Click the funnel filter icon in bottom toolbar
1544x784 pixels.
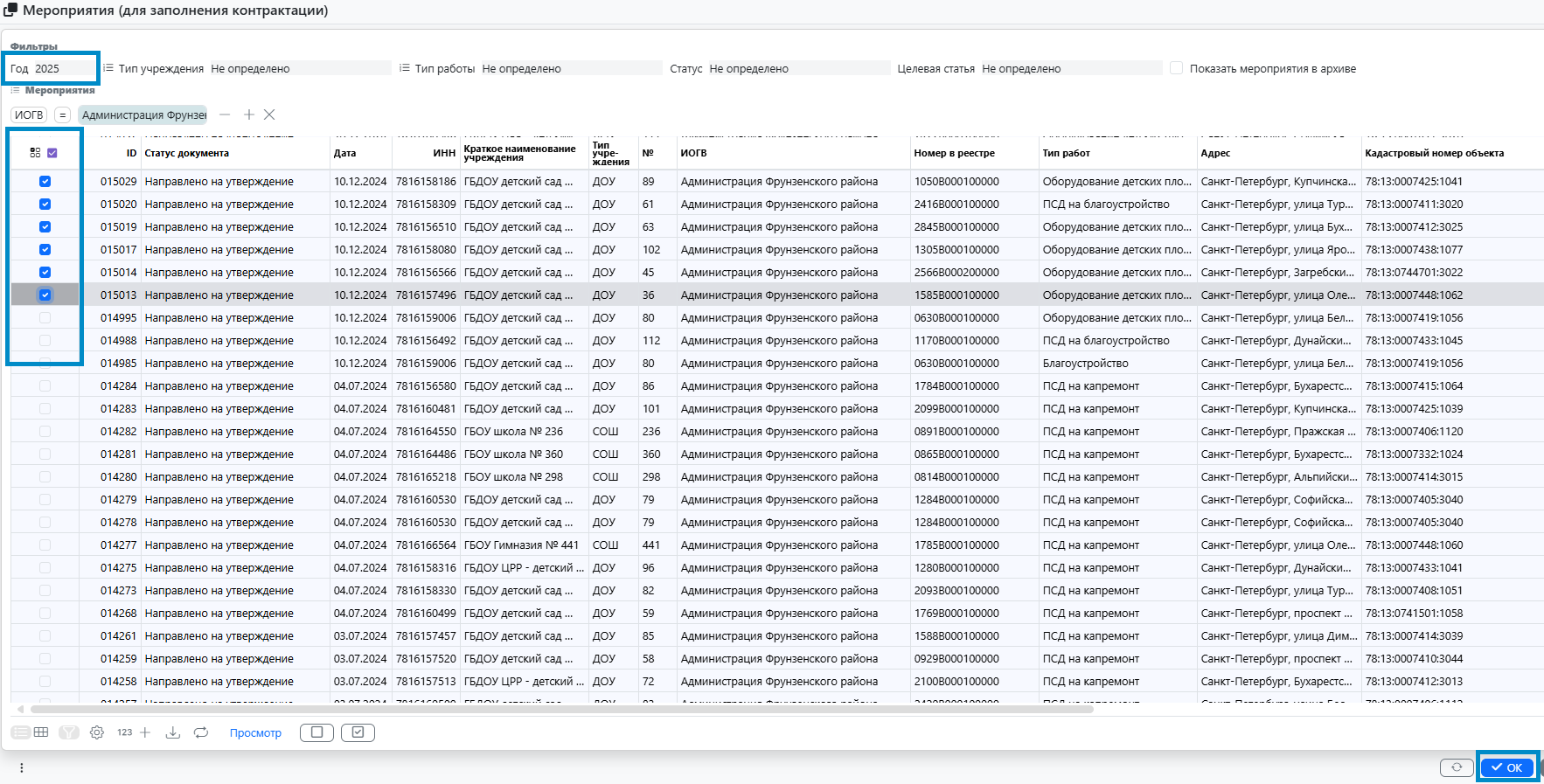click(69, 732)
